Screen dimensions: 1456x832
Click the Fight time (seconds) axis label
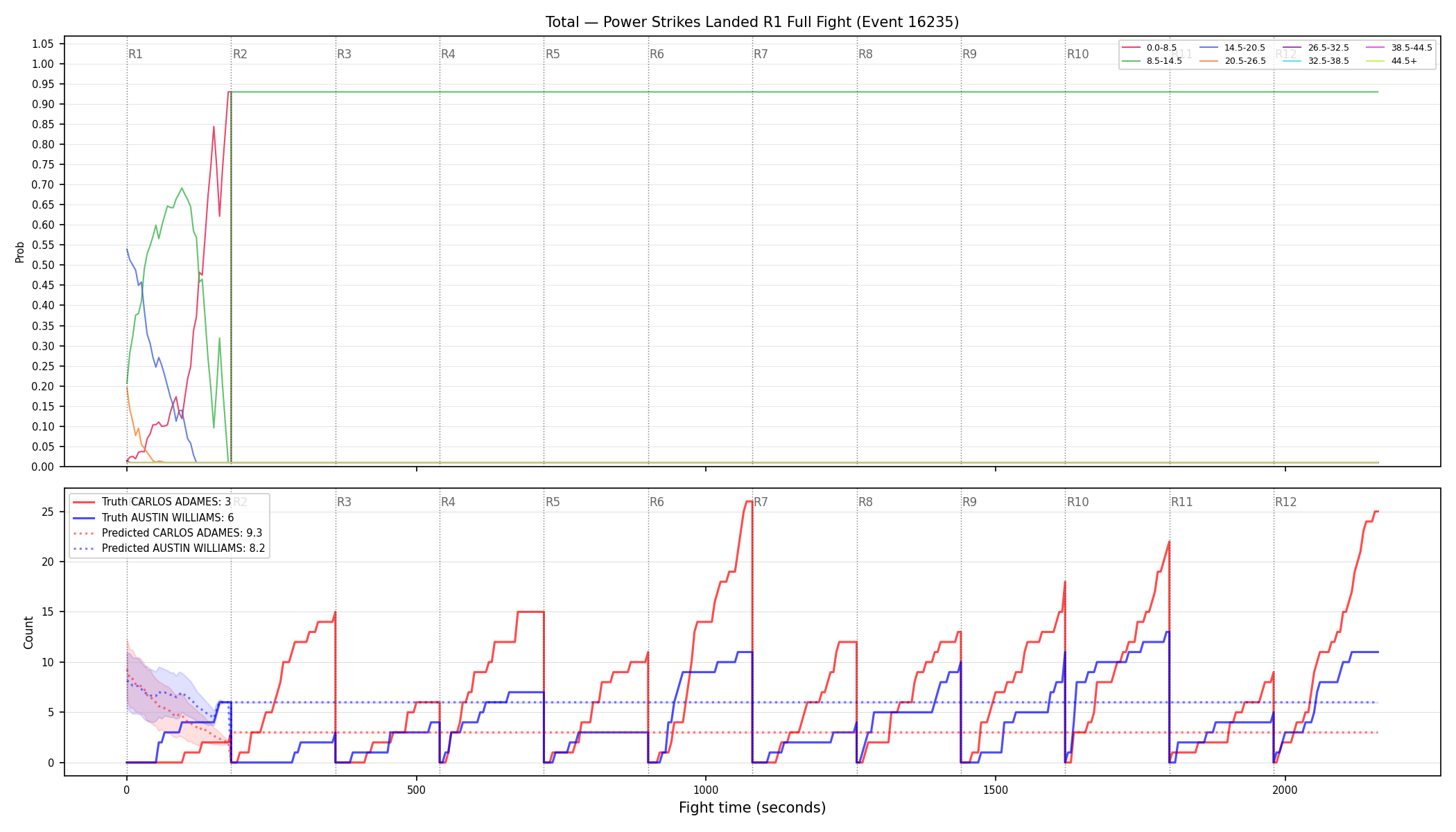752,808
